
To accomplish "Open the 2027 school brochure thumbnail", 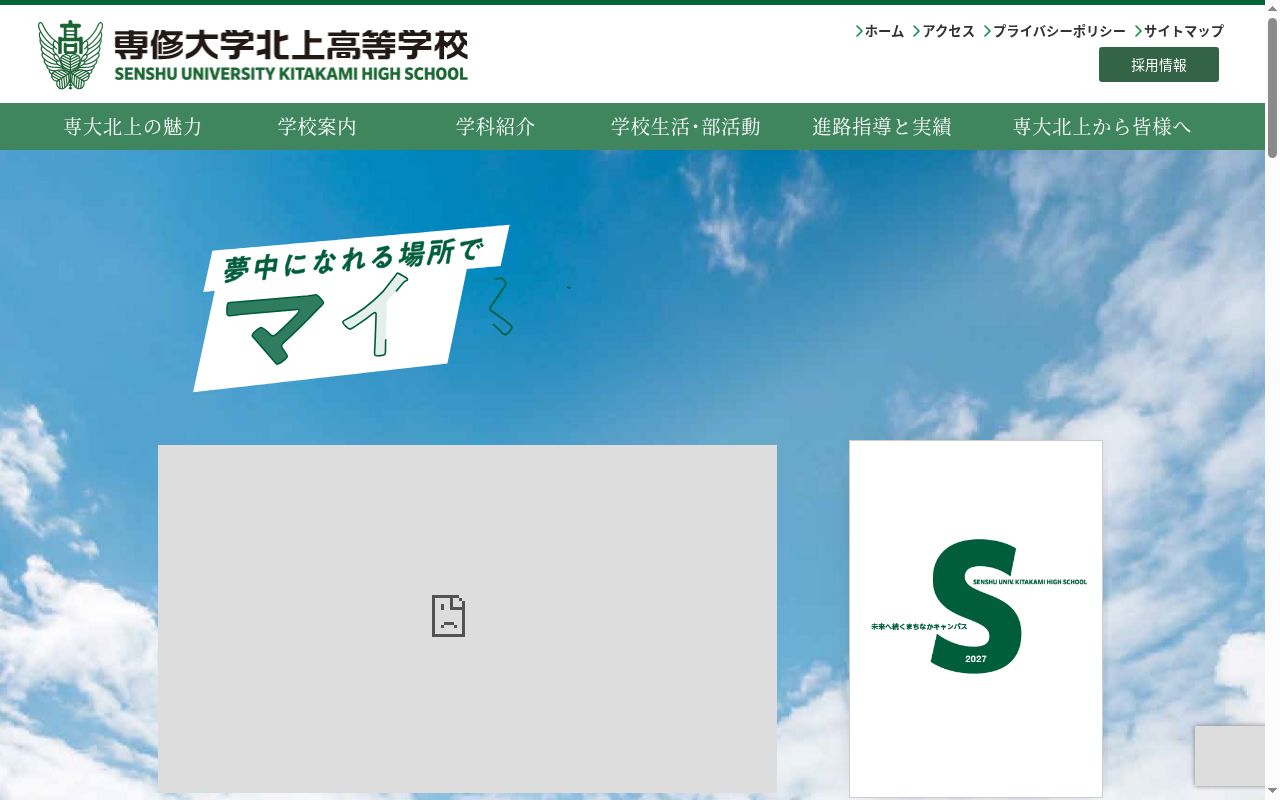I will tap(976, 619).
